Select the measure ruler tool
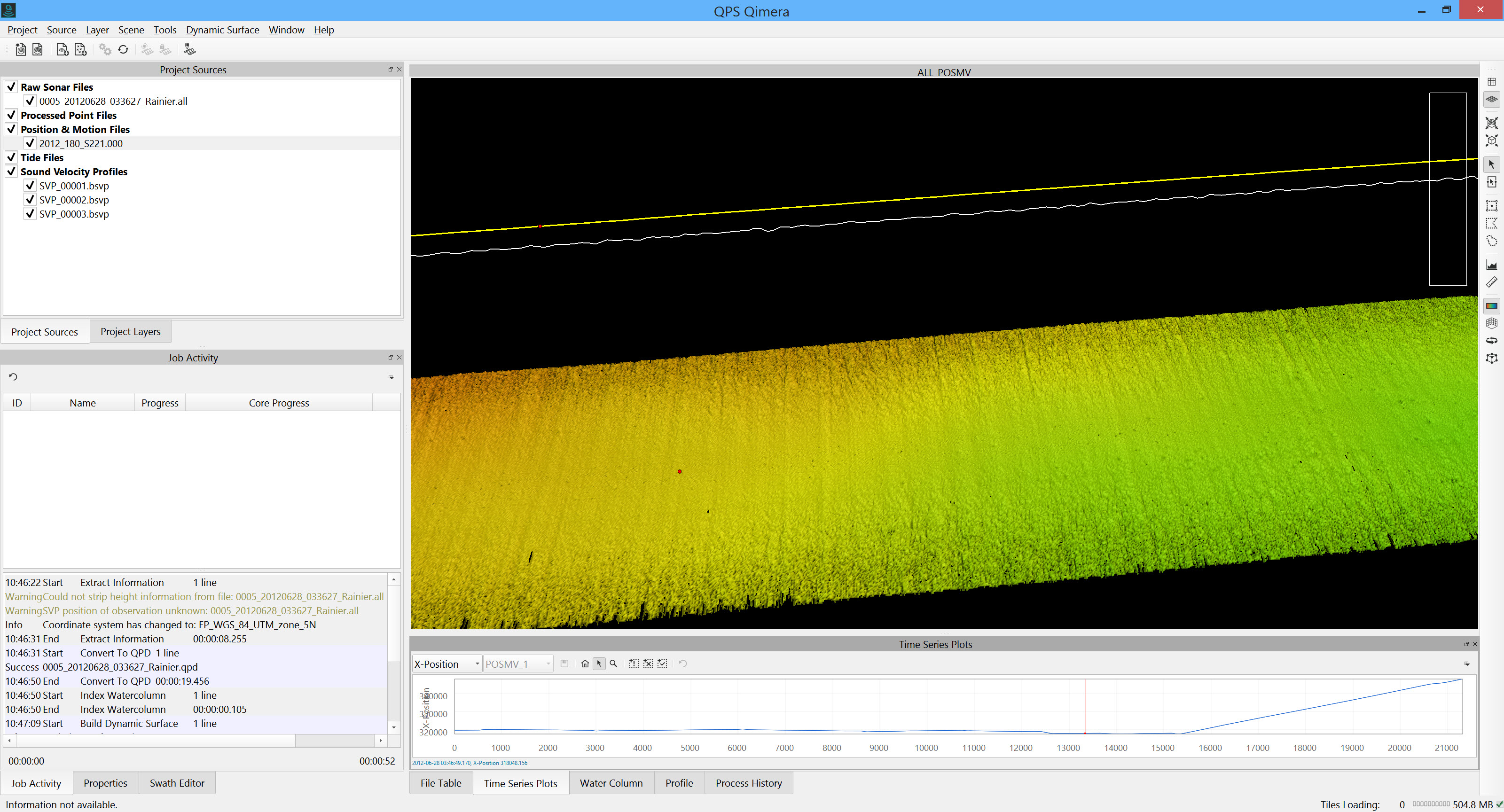The height and width of the screenshot is (812, 1504). tap(1491, 282)
